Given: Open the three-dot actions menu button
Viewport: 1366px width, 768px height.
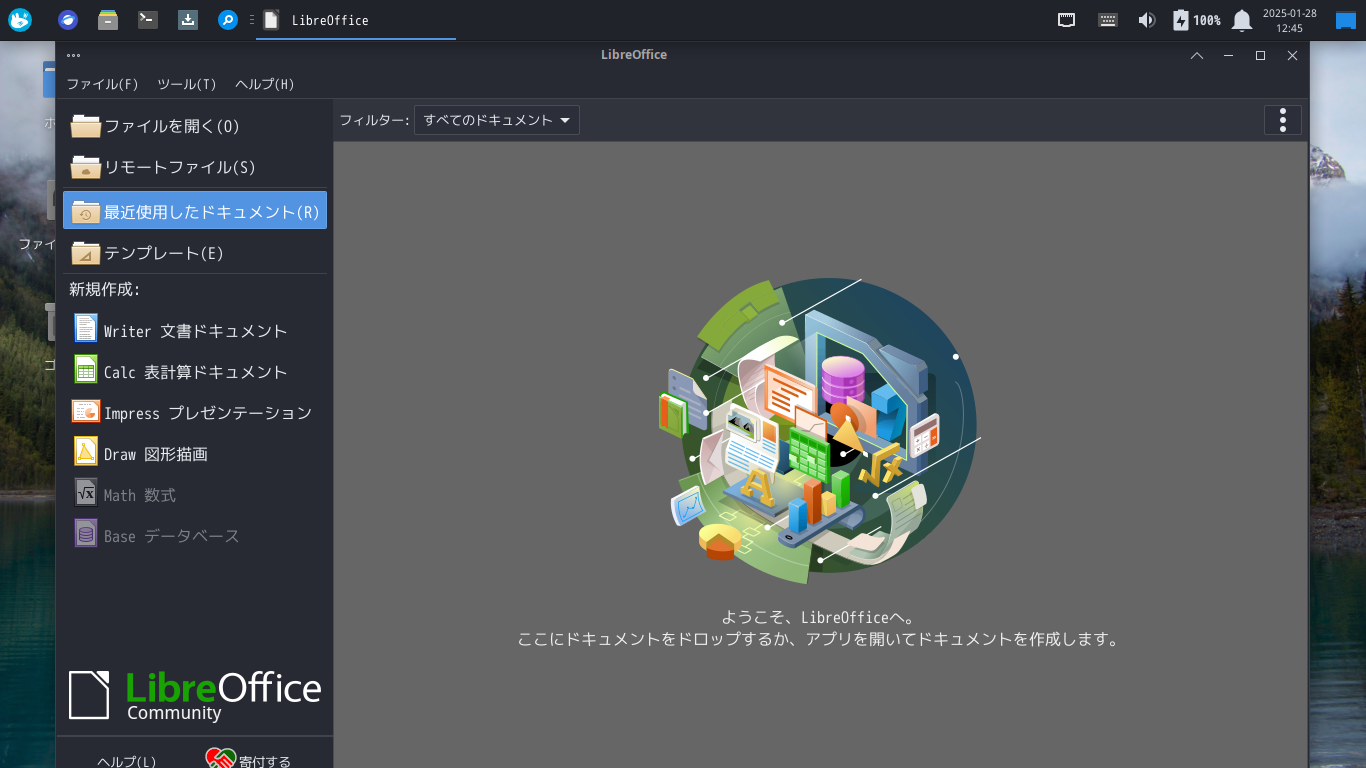Looking at the screenshot, I should coord(1283,120).
